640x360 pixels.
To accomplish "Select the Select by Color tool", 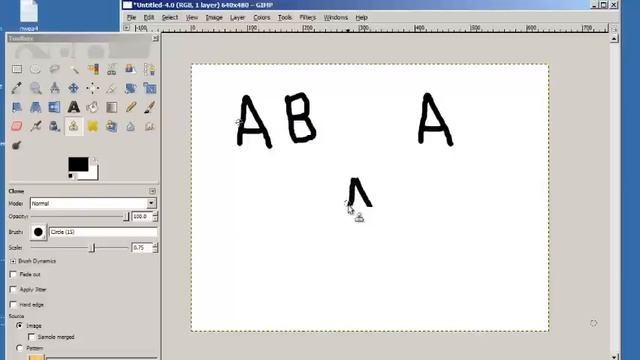I will pos(93,69).
